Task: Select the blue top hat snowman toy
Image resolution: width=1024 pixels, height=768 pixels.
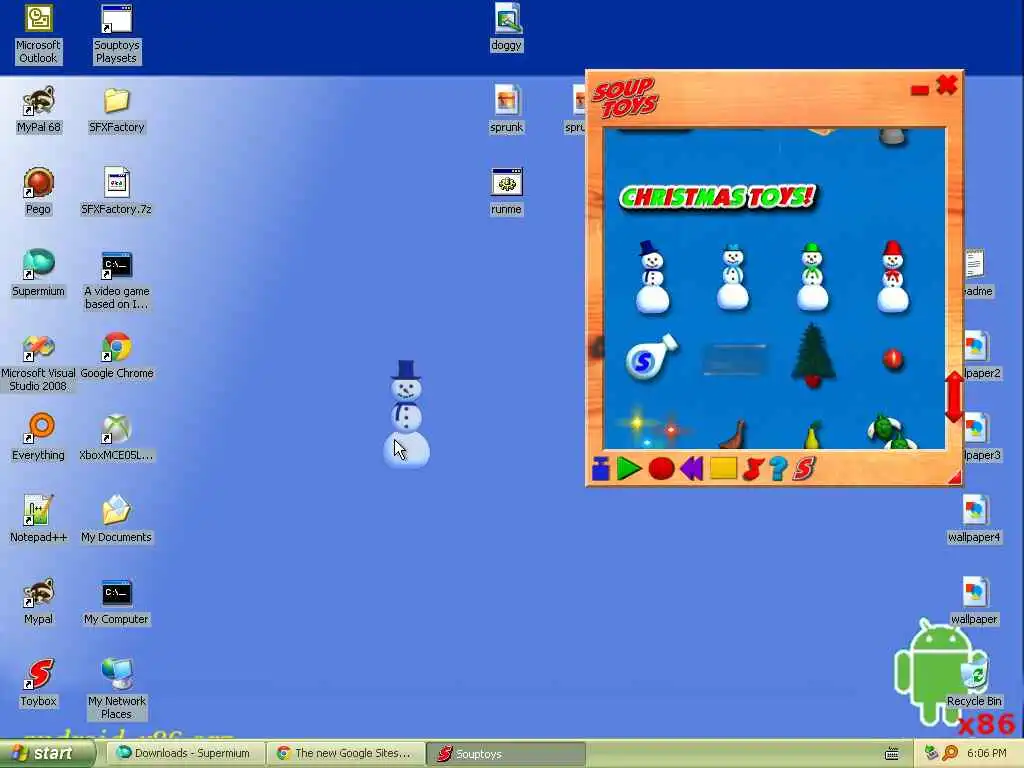Action: click(x=652, y=277)
